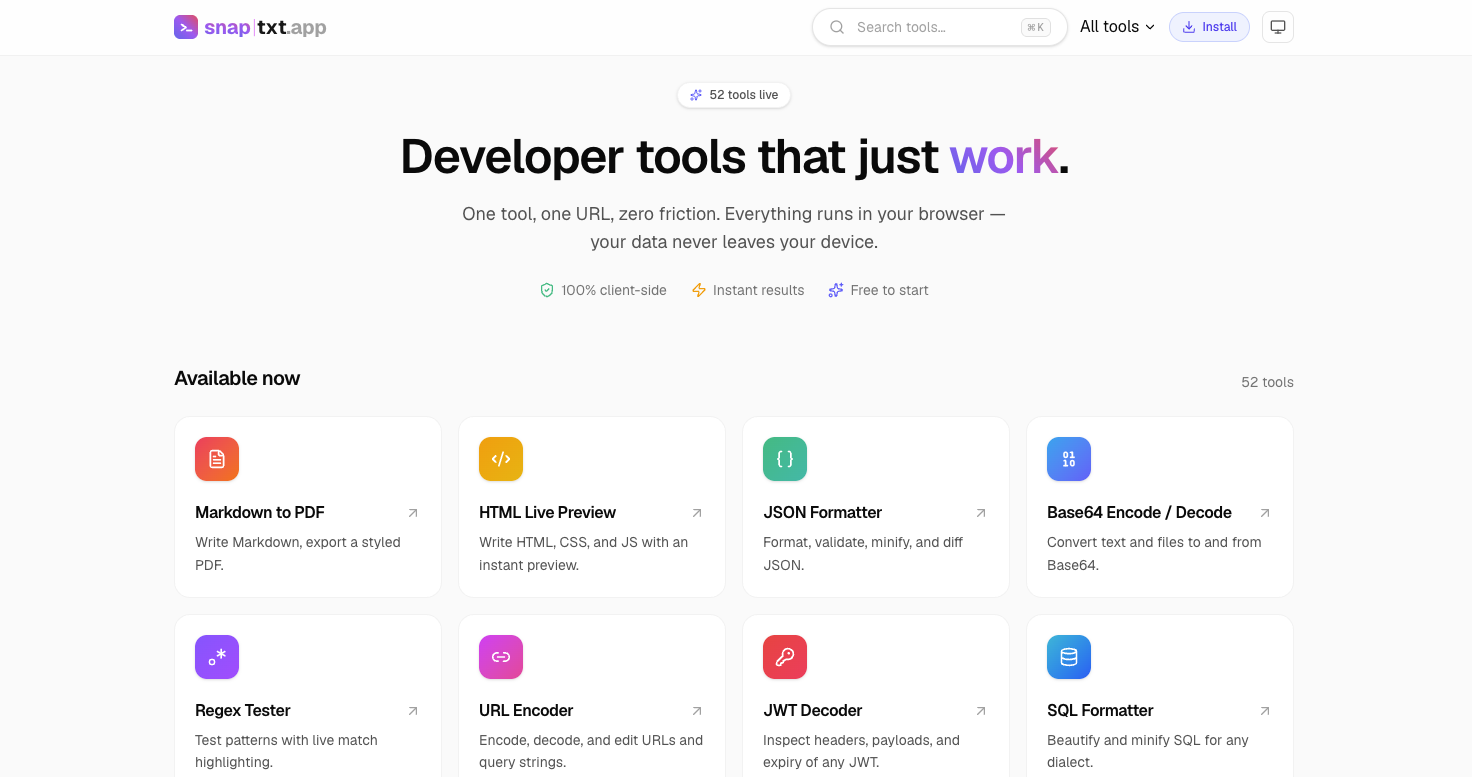Click the arrow icon on SQL Formatter card

point(1265,711)
